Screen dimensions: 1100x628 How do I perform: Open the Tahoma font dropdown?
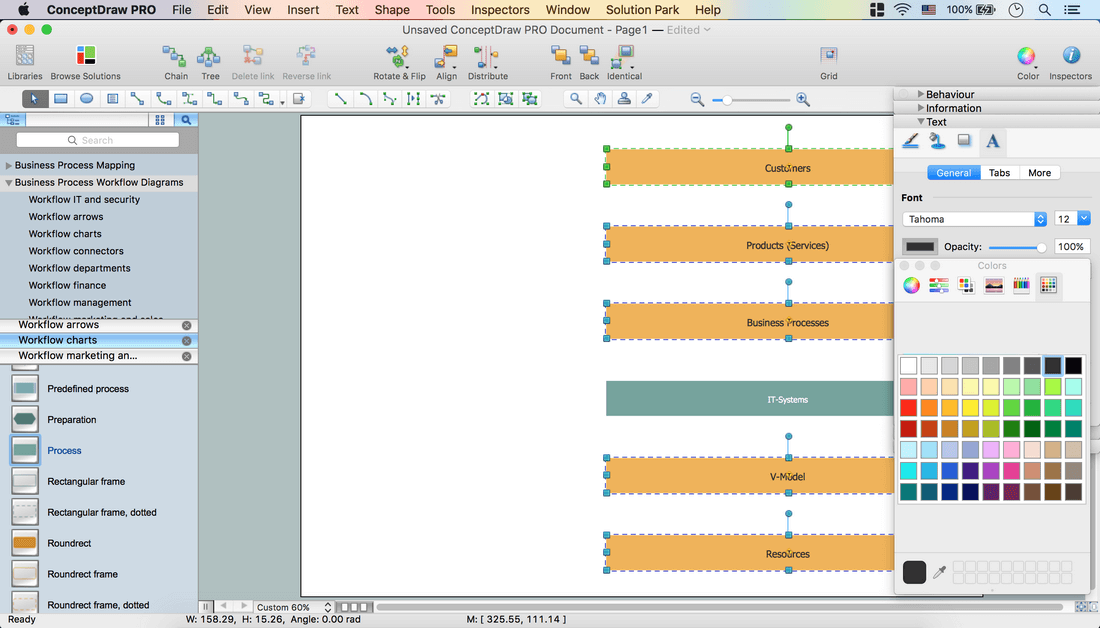coord(974,219)
